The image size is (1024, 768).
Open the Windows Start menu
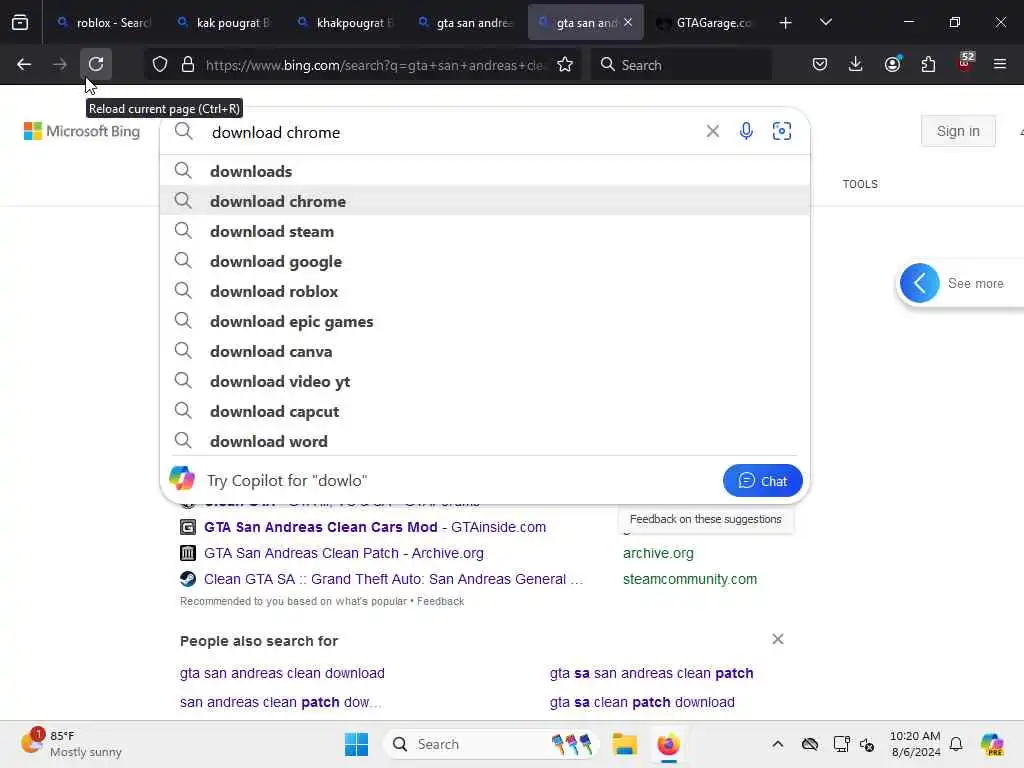coord(356,744)
